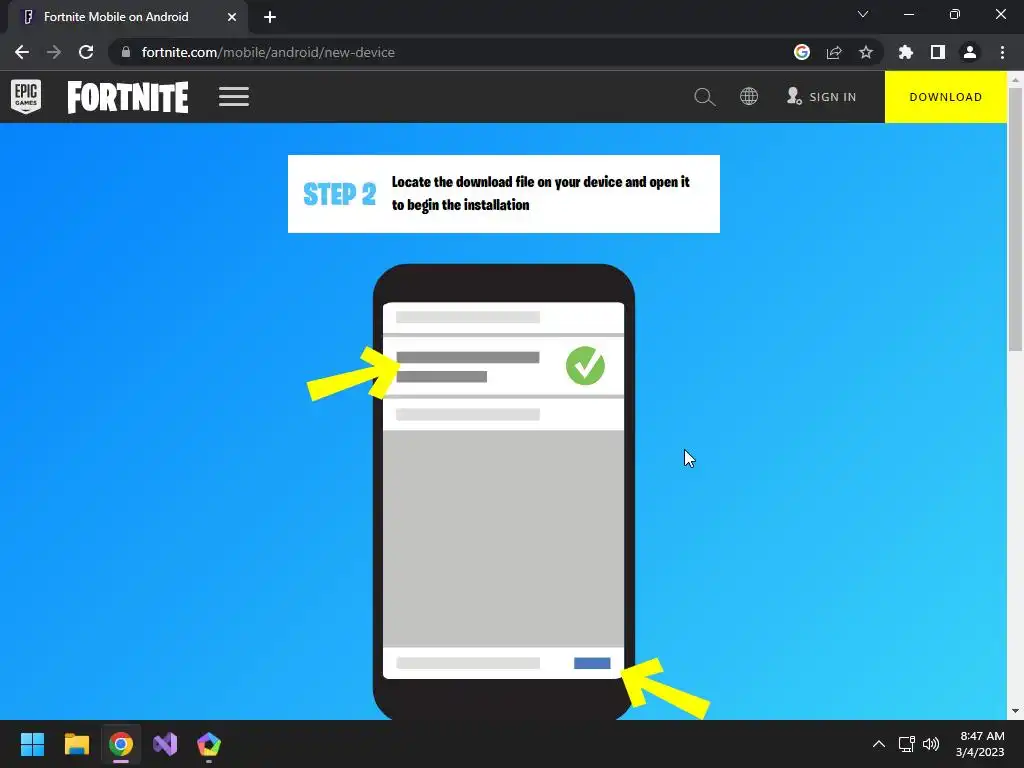
Task: Open File Explorer from taskbar
Action: pyautogui.click(x=76, y=744)
